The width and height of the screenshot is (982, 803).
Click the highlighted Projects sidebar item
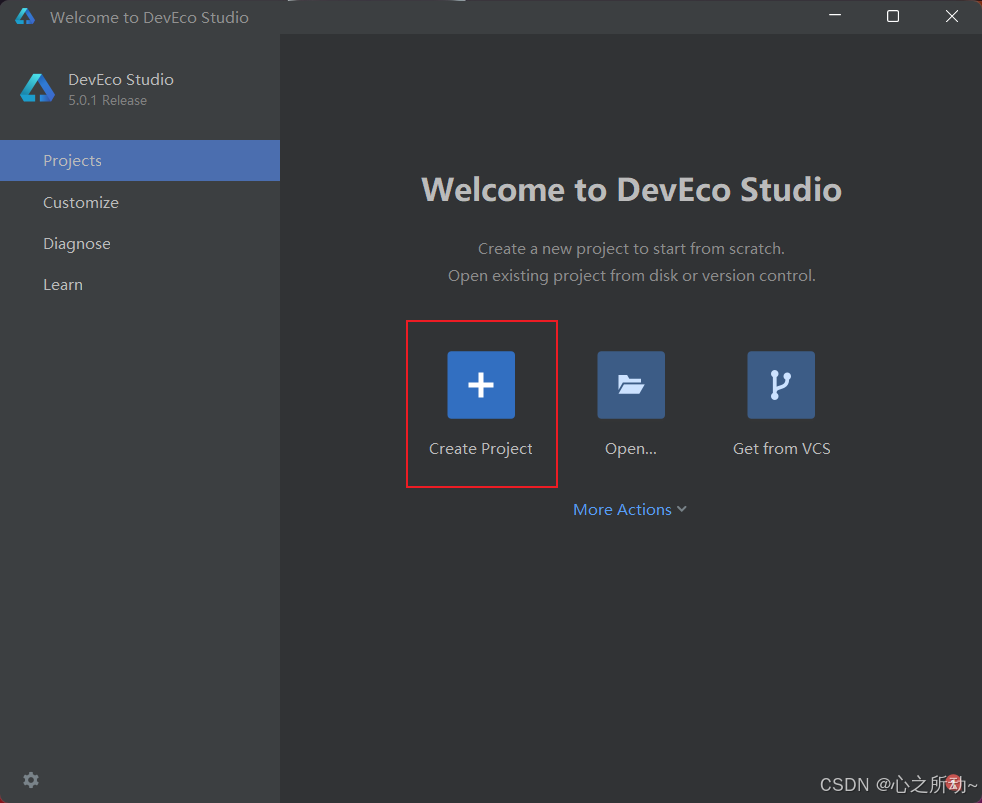[72, 160]
